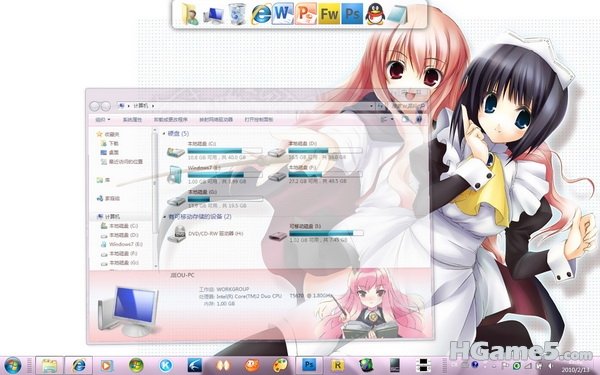The height and width of the screenshot is (375, 600).
Task: Open the Recycle Bin in top dock
Action: (237, 15)
